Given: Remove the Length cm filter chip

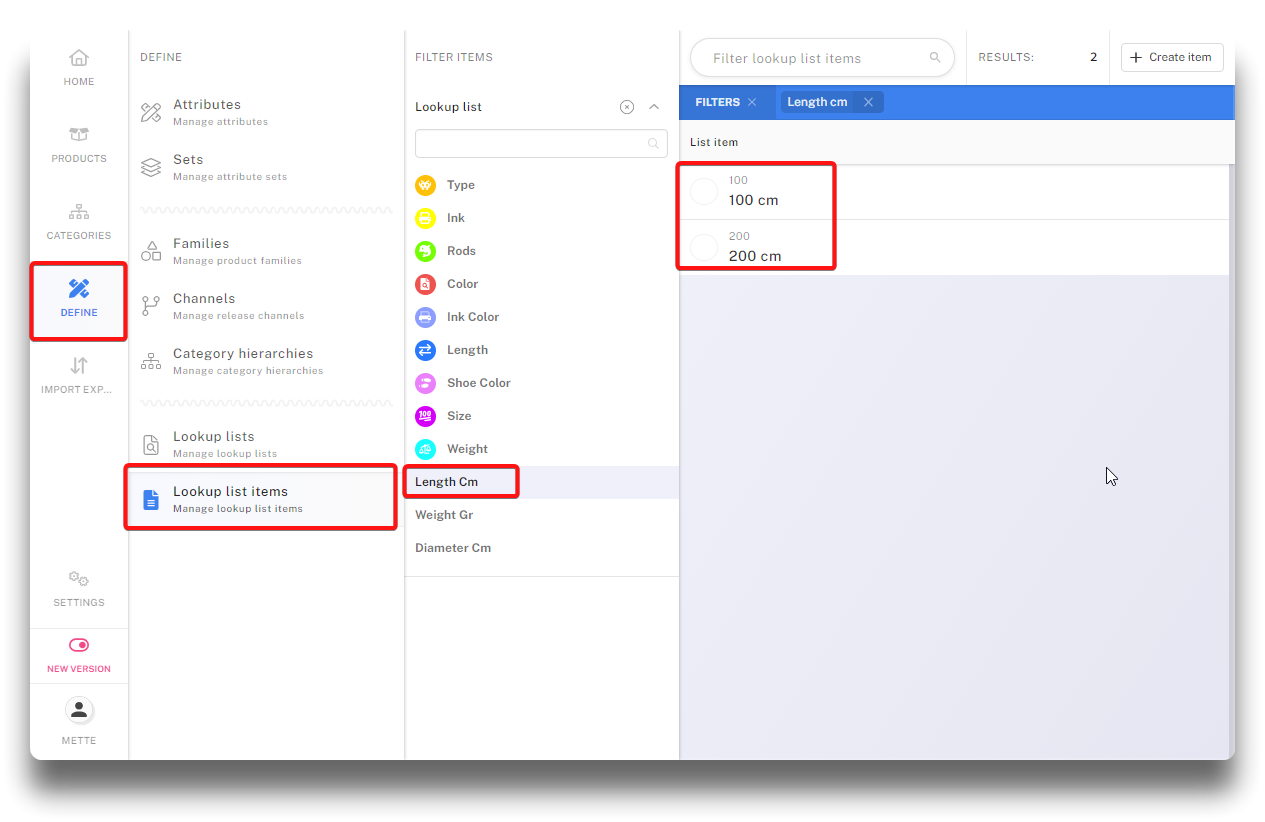Looking at the screenshot, I should (868, 102).
